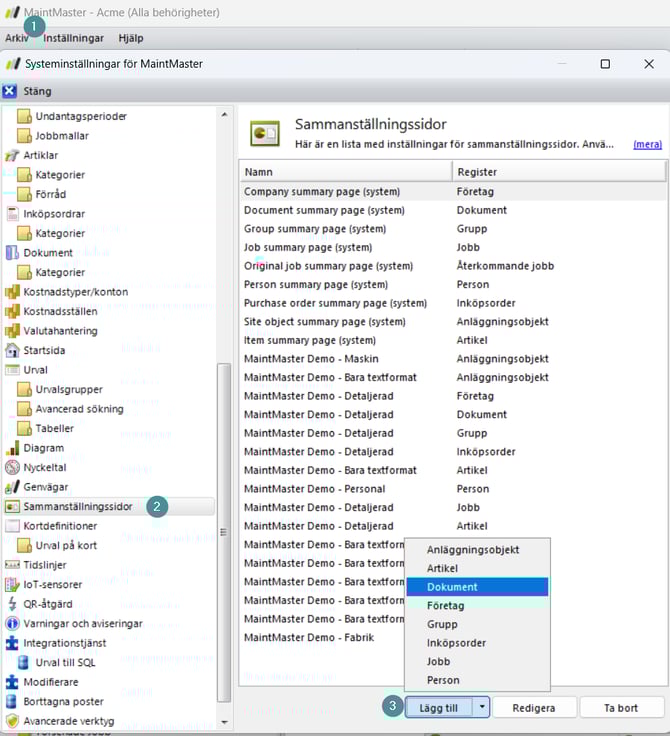The image size is (670, 736).
Task: Click the Startsida house icon
Action: point(13,350)
